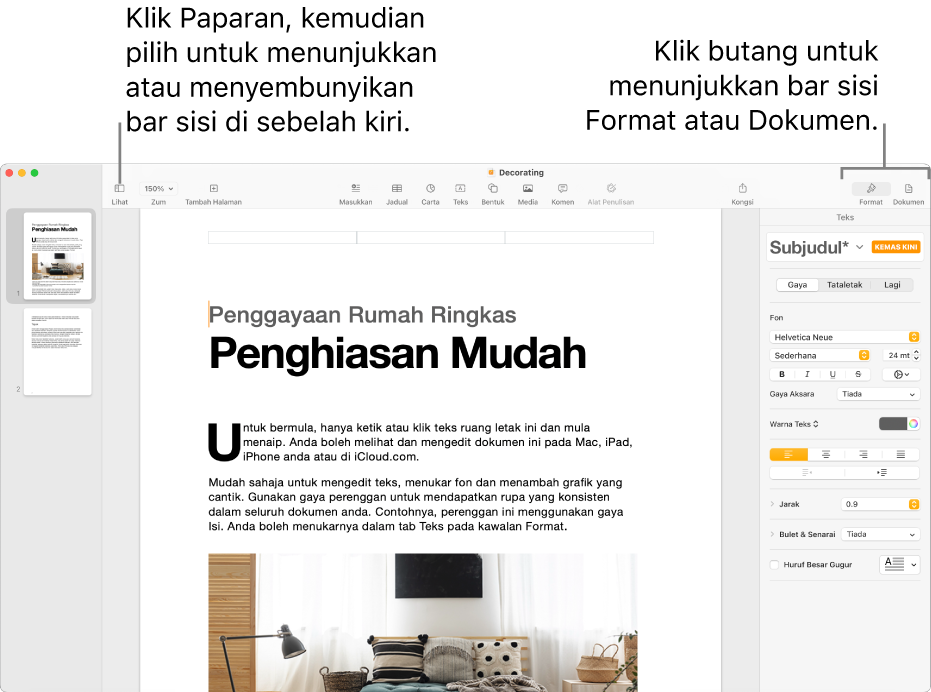
Task: Open the Bentuk shapes icon
Action: tap(493, 188)
